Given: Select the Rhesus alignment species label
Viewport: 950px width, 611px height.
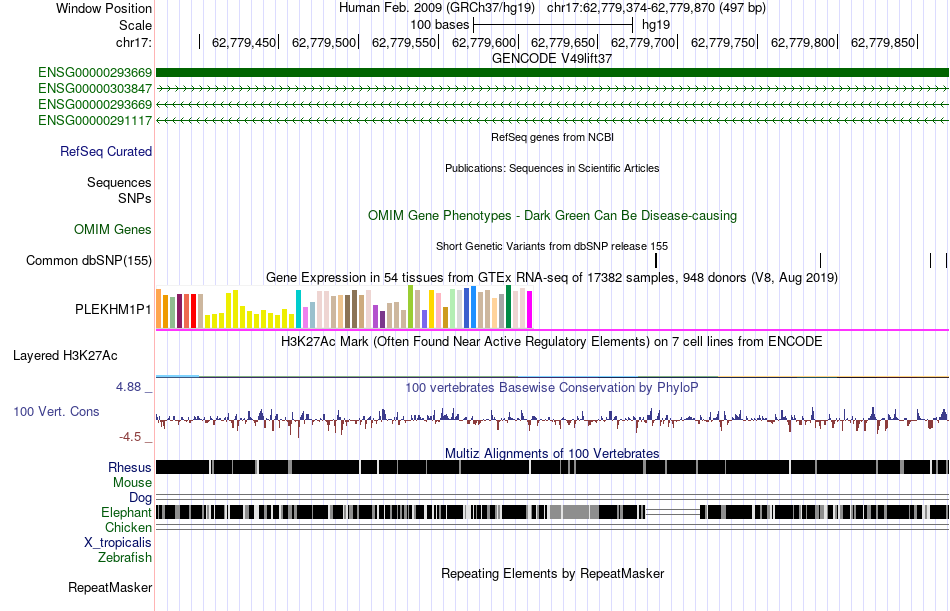Looking at the screenshot, I should [130, 467].
